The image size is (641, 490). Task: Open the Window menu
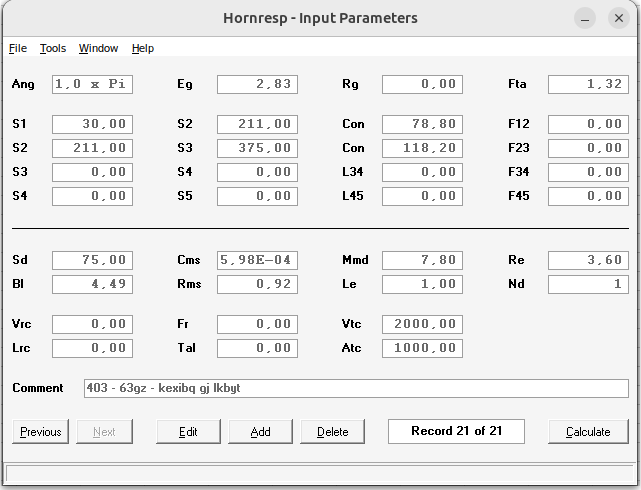click(x=98, y=48)
